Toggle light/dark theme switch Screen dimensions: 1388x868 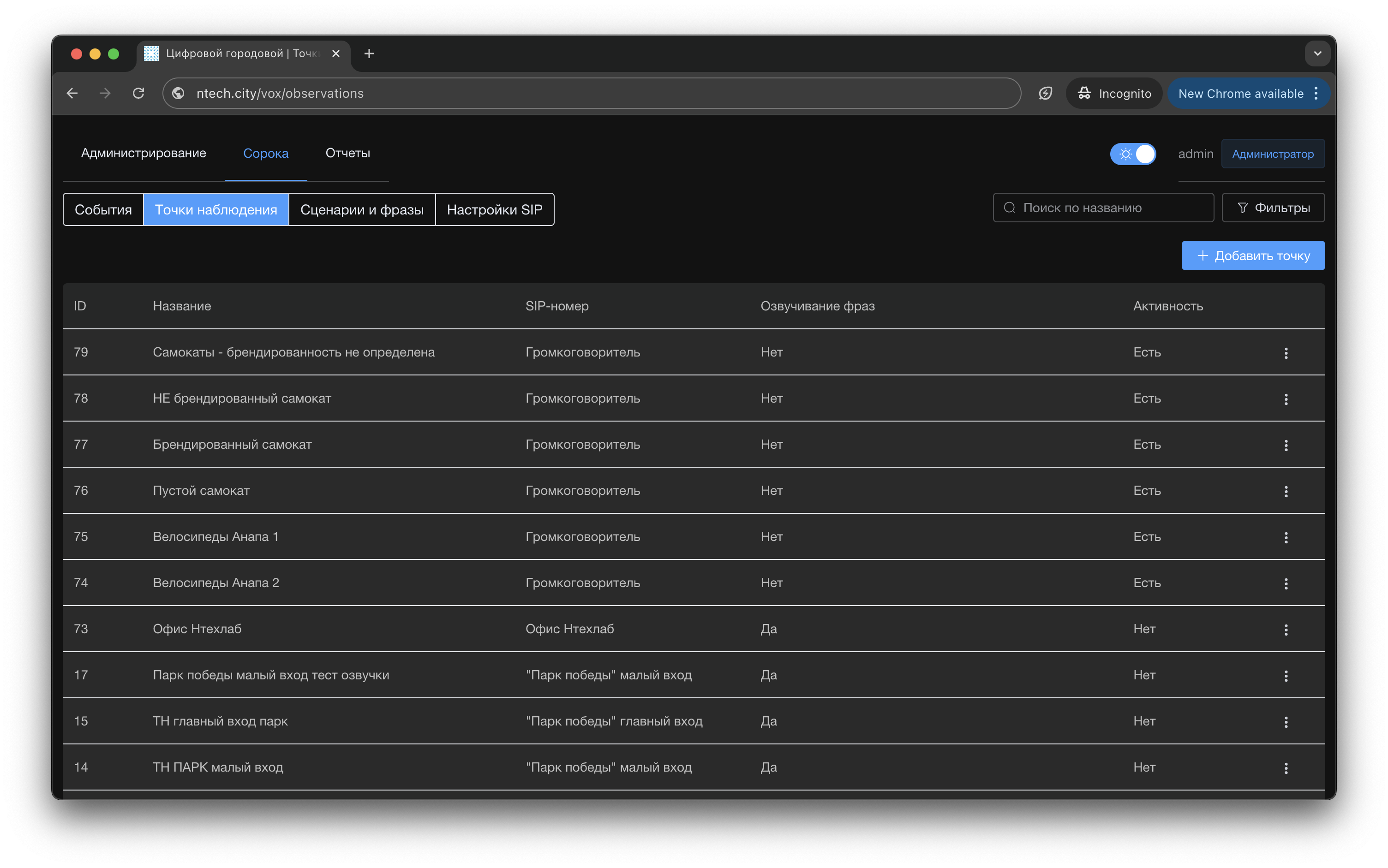click(1132, 154)
